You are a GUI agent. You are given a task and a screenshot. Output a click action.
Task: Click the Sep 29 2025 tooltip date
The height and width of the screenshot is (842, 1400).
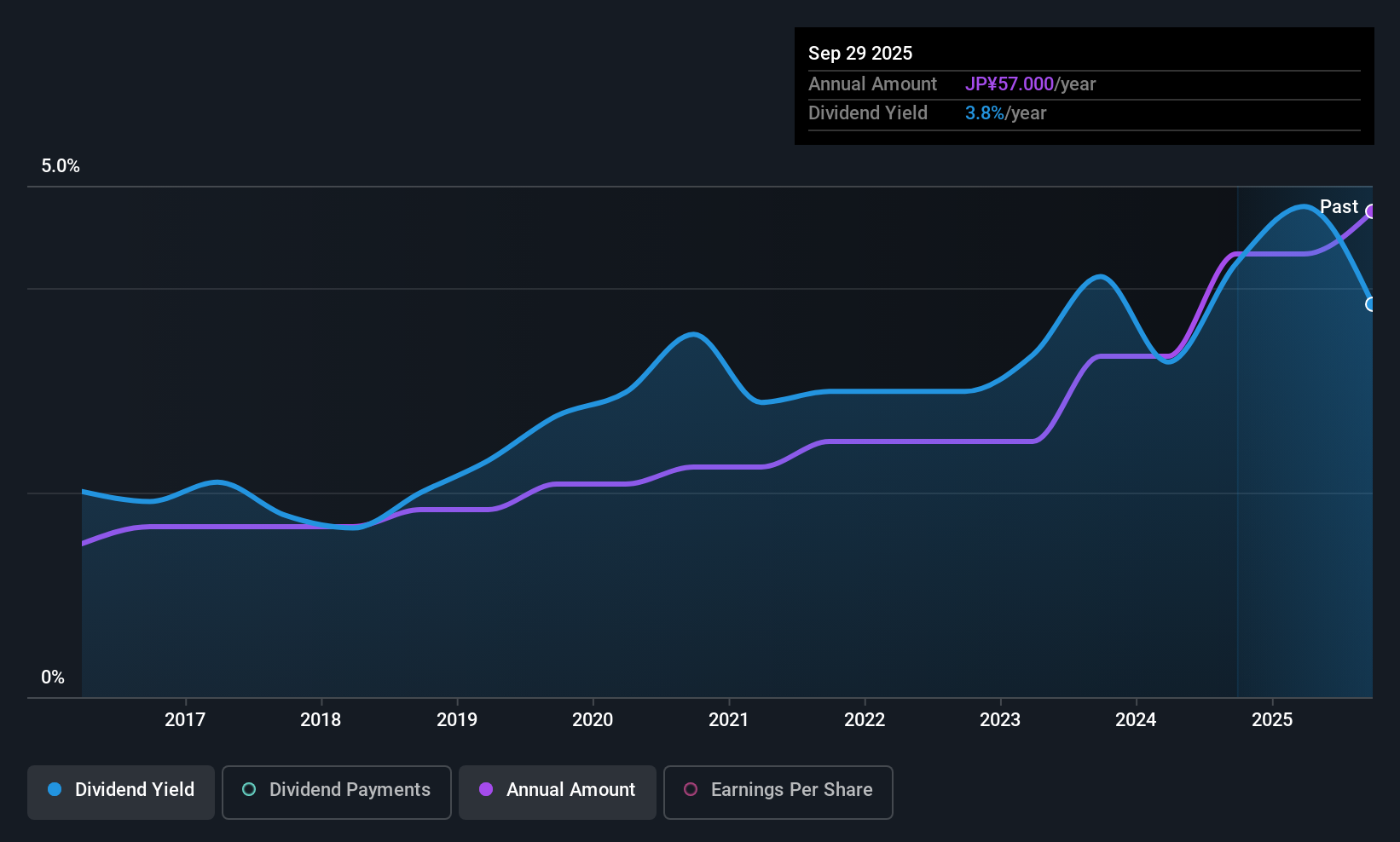tap(860, 53)
